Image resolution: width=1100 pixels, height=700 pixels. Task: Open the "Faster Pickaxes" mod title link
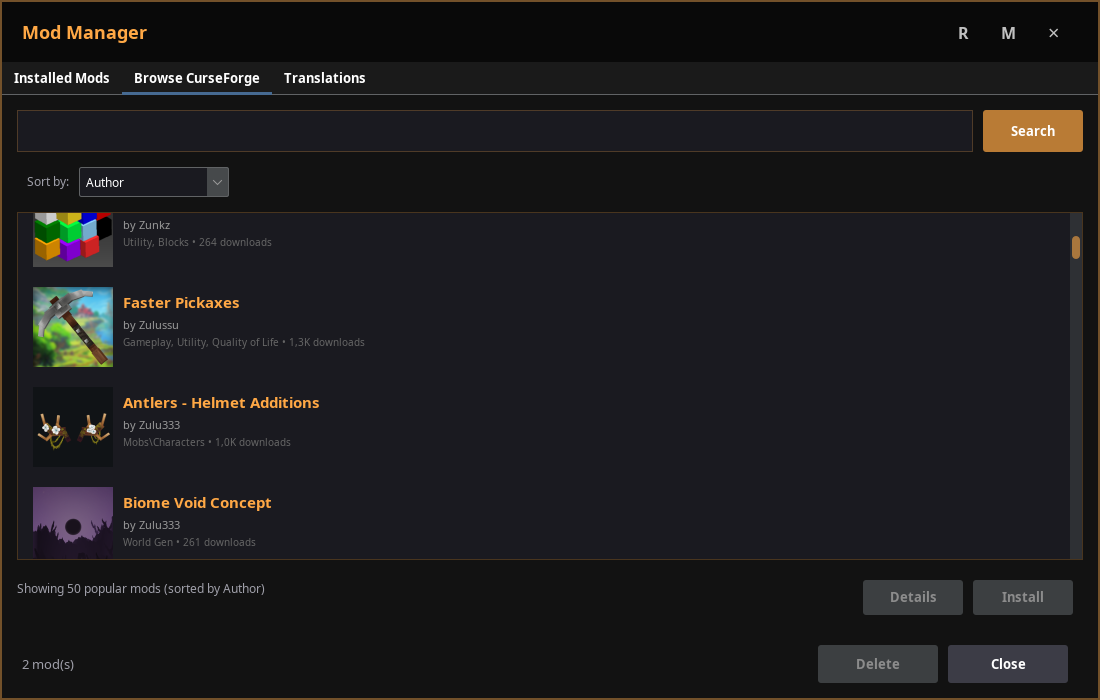pos(181,303)
